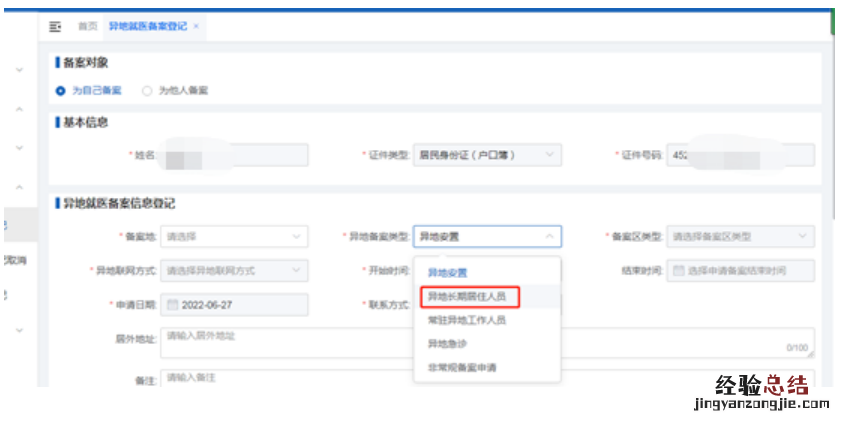The width and height of the screenshot is (844, 422).
Task: Click the calendar icon in 申请日期 field
Action: (171, 304)
